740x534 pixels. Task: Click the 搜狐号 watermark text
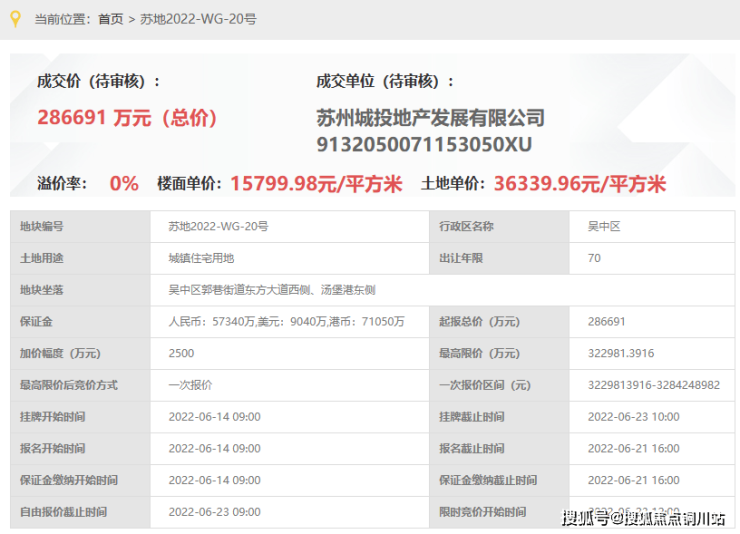click(643, 518)
